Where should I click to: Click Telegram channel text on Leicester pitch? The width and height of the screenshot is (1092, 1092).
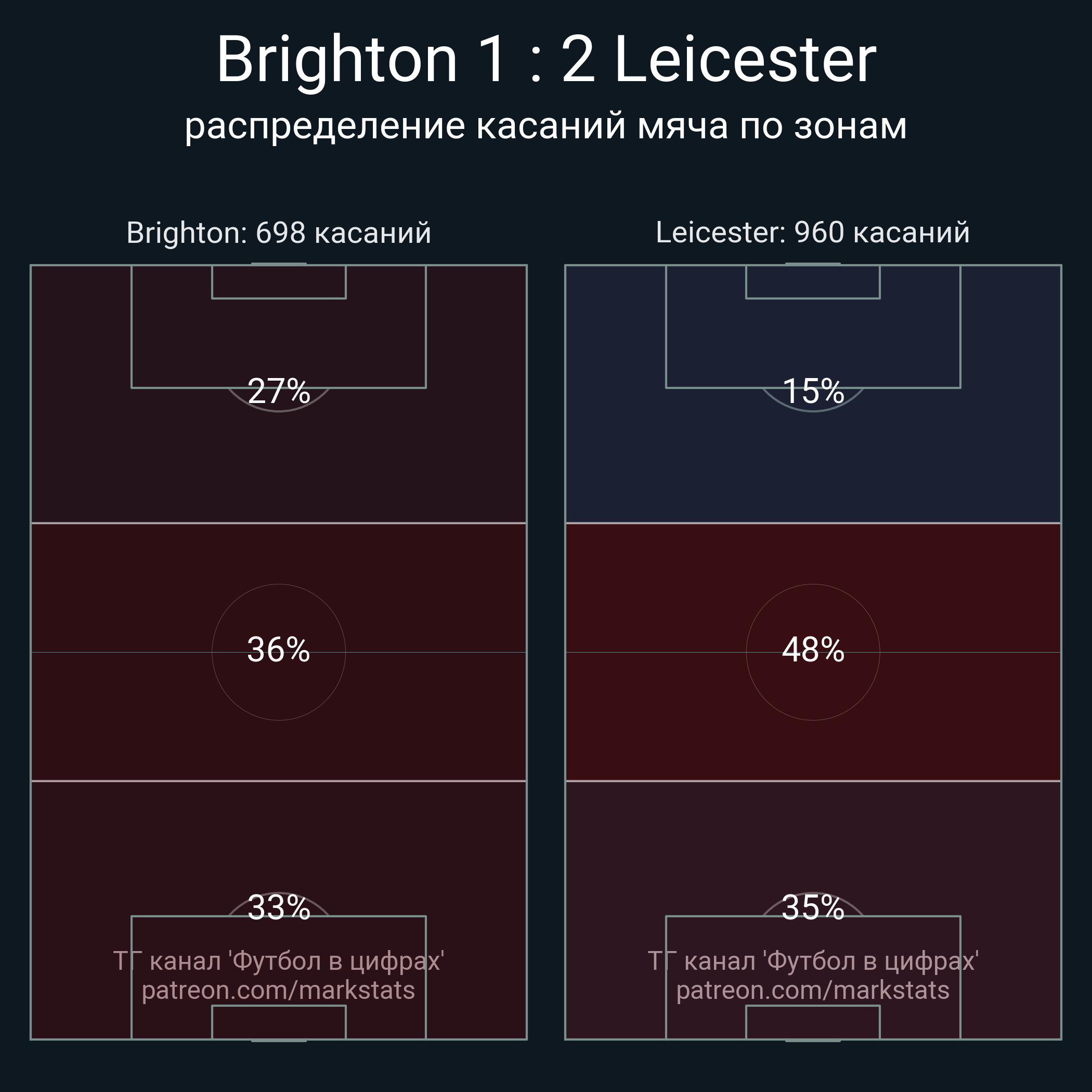[x=813, y=961]
